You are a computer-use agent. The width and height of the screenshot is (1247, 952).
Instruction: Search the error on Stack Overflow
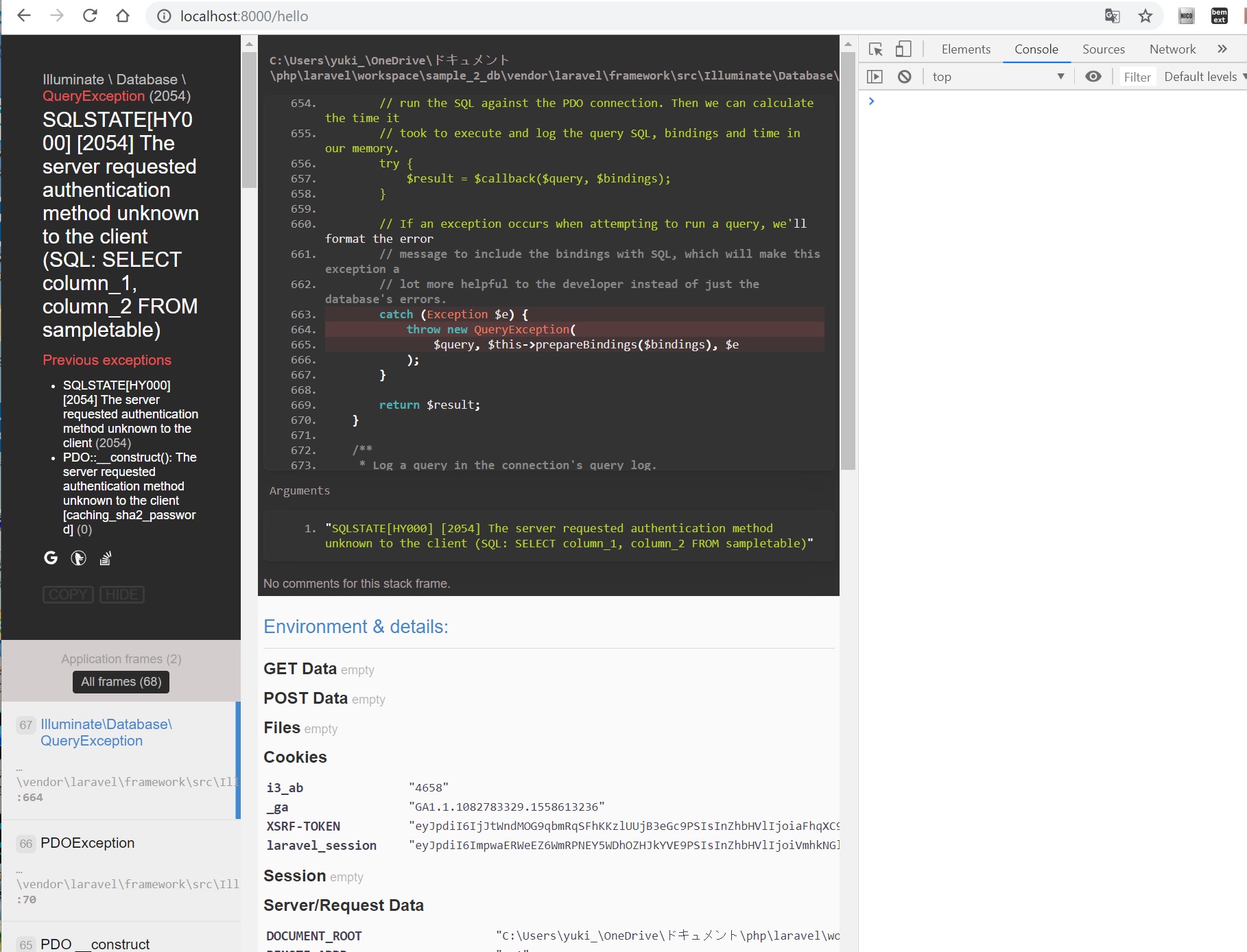[105, 558]
